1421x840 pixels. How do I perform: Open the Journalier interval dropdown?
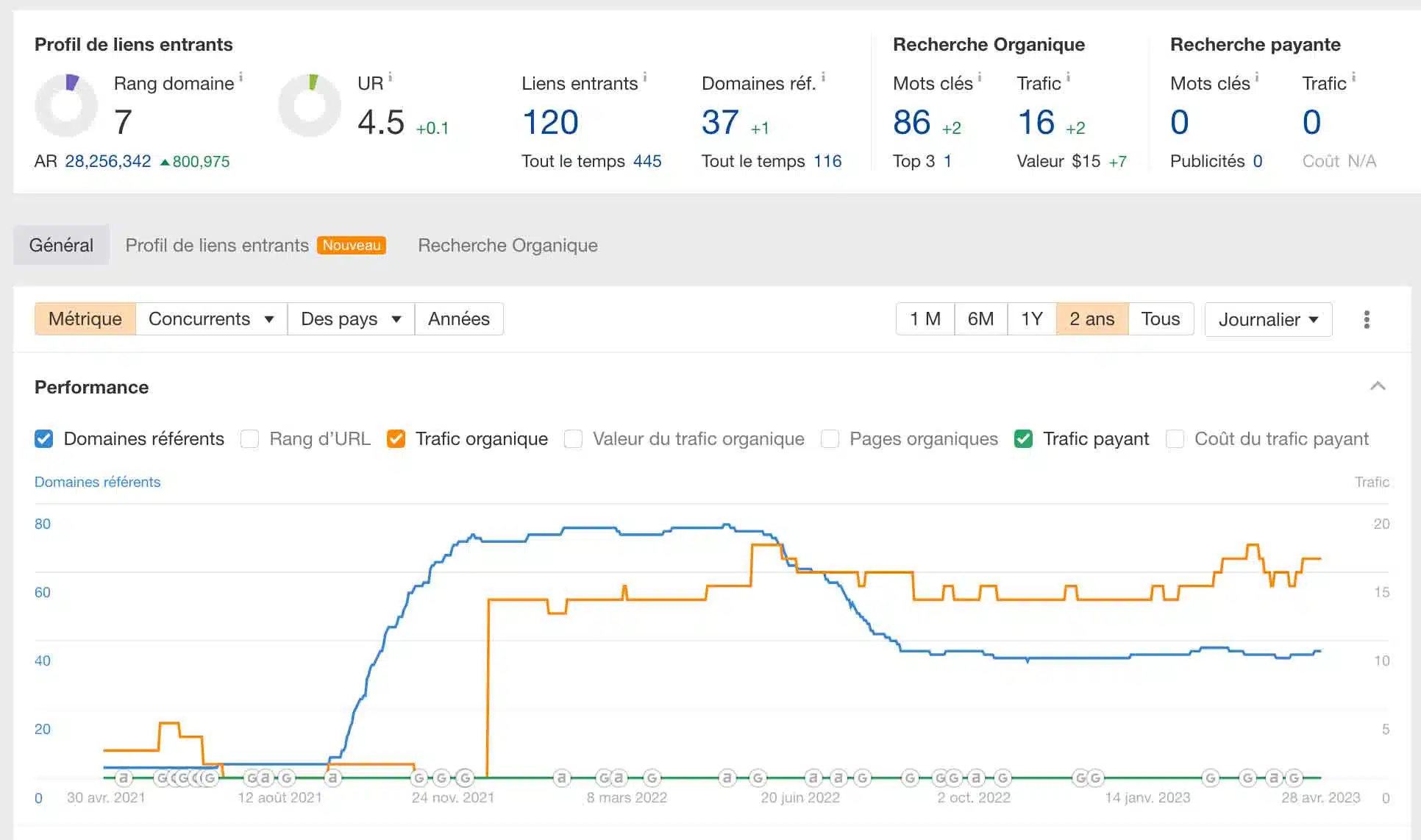point(1267,319)
